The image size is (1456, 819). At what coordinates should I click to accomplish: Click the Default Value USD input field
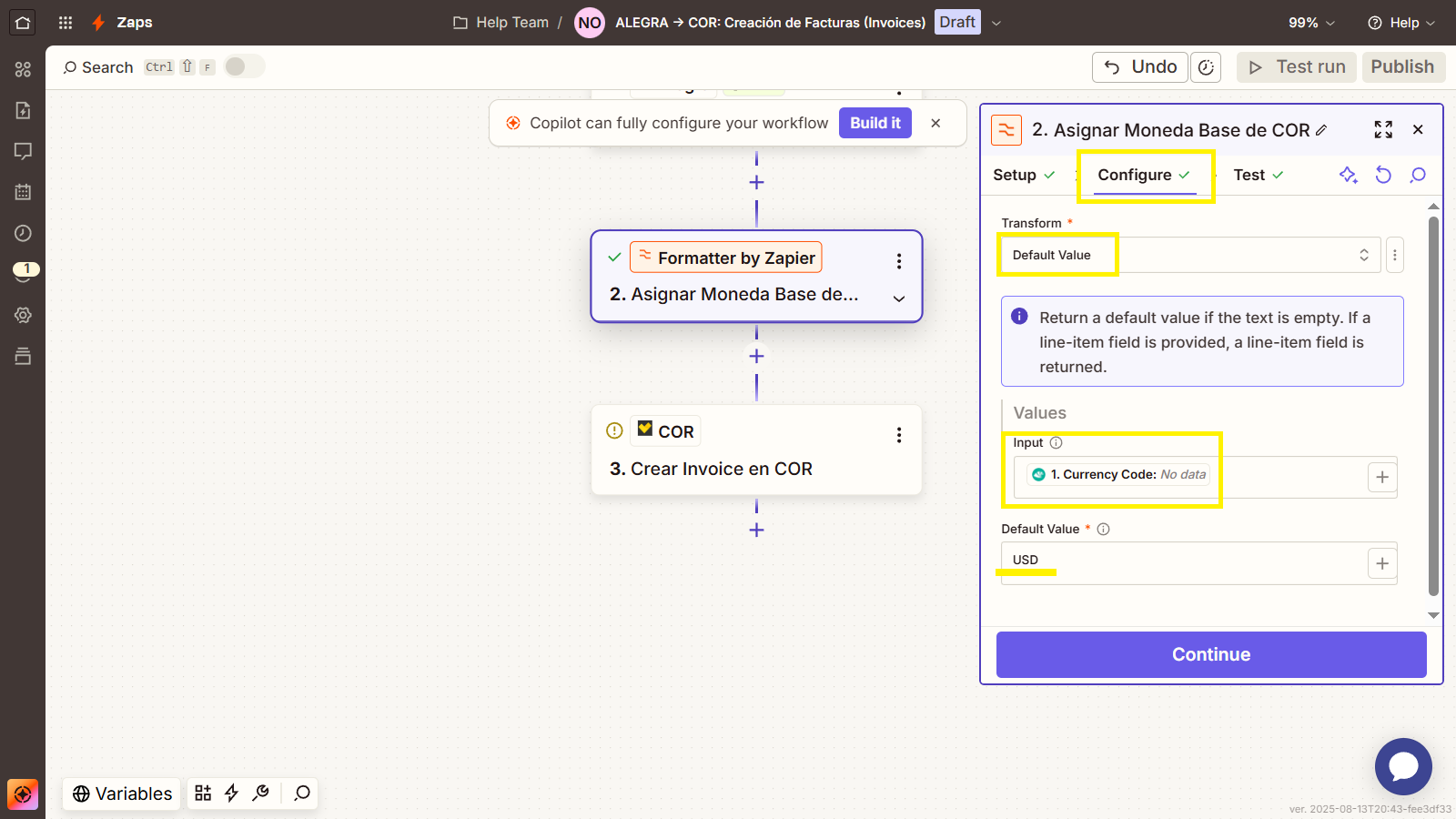coord(1183,562)
